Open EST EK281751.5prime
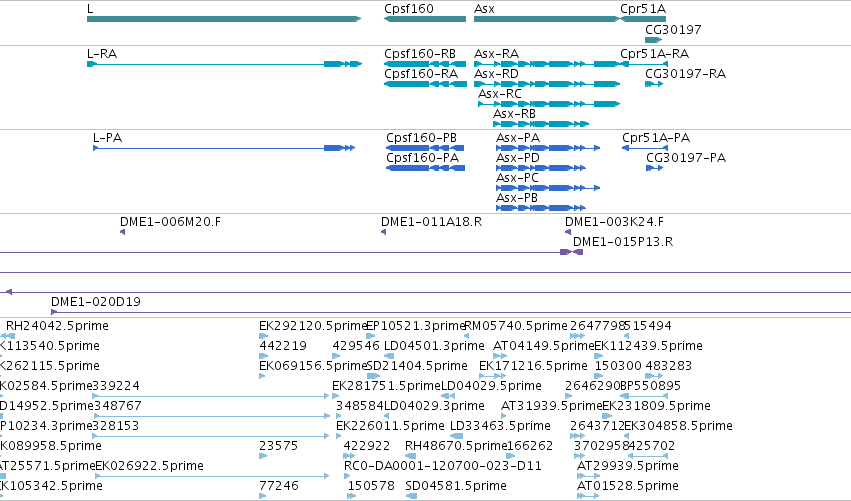The height and width of the screenshot is (501, 851). [386, 386]
